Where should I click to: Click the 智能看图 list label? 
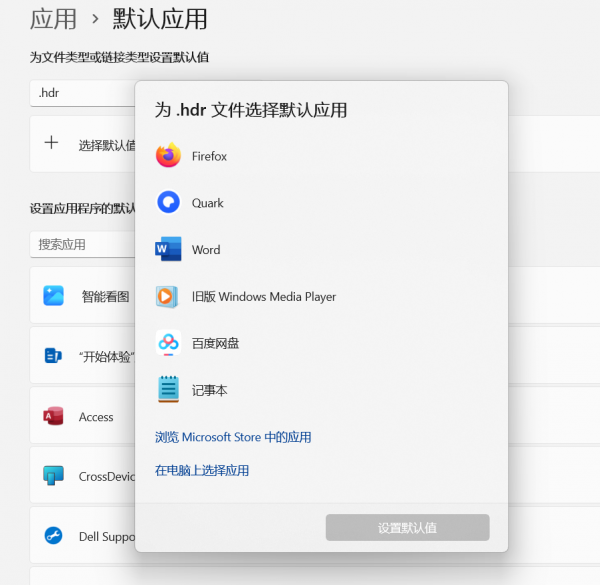(105, 297)
